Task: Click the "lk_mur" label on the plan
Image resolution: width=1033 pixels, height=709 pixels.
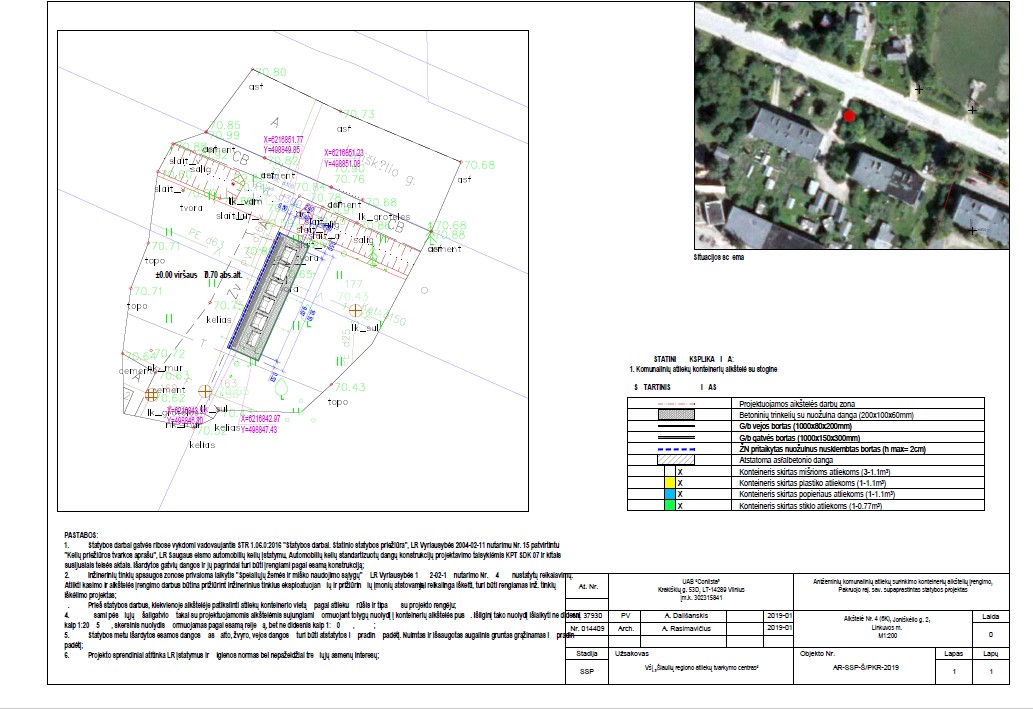Action: pyautogui.click(x=165, y=368)
